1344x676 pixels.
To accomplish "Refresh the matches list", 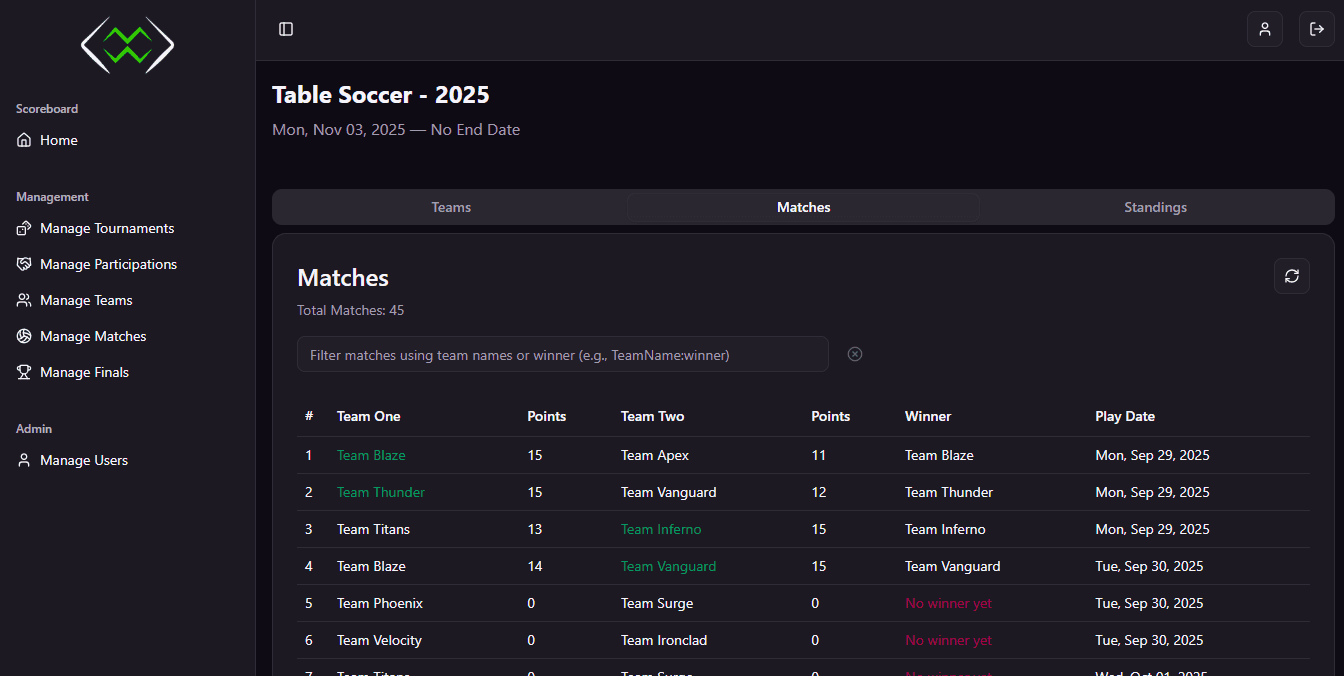I will point(1291,276).
